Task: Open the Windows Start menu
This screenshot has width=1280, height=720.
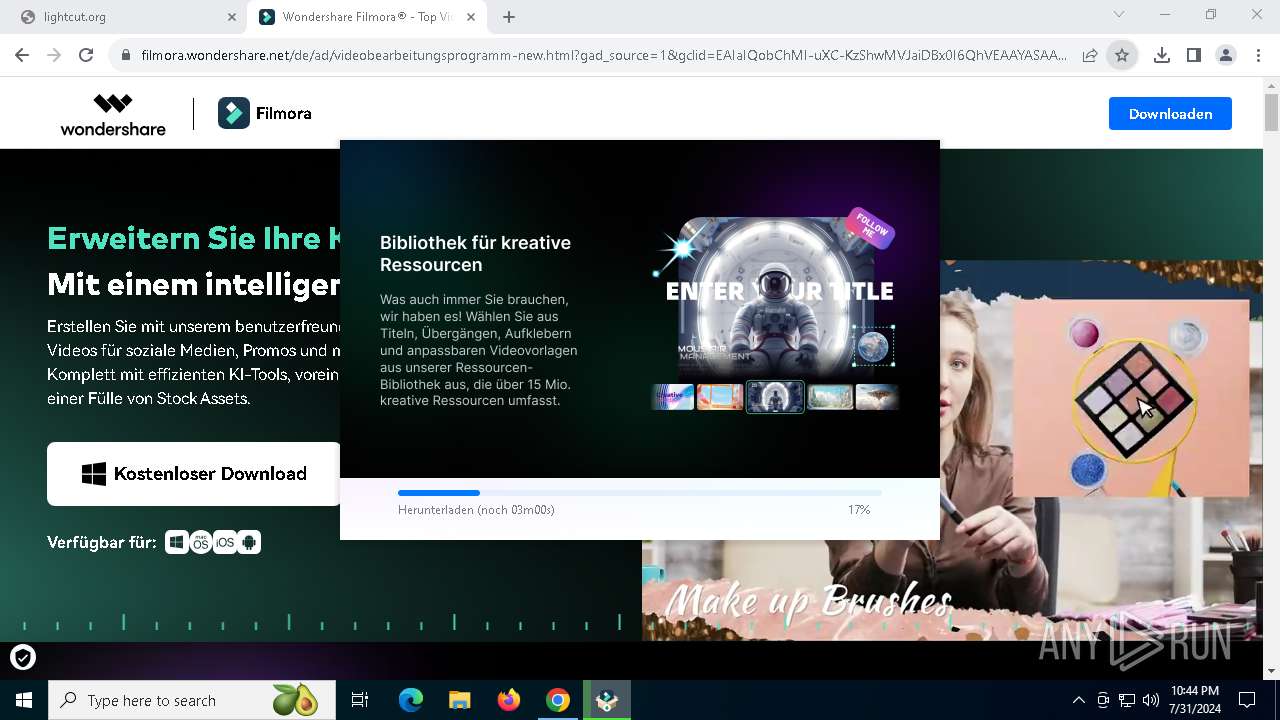Action: tap(24, 700)
